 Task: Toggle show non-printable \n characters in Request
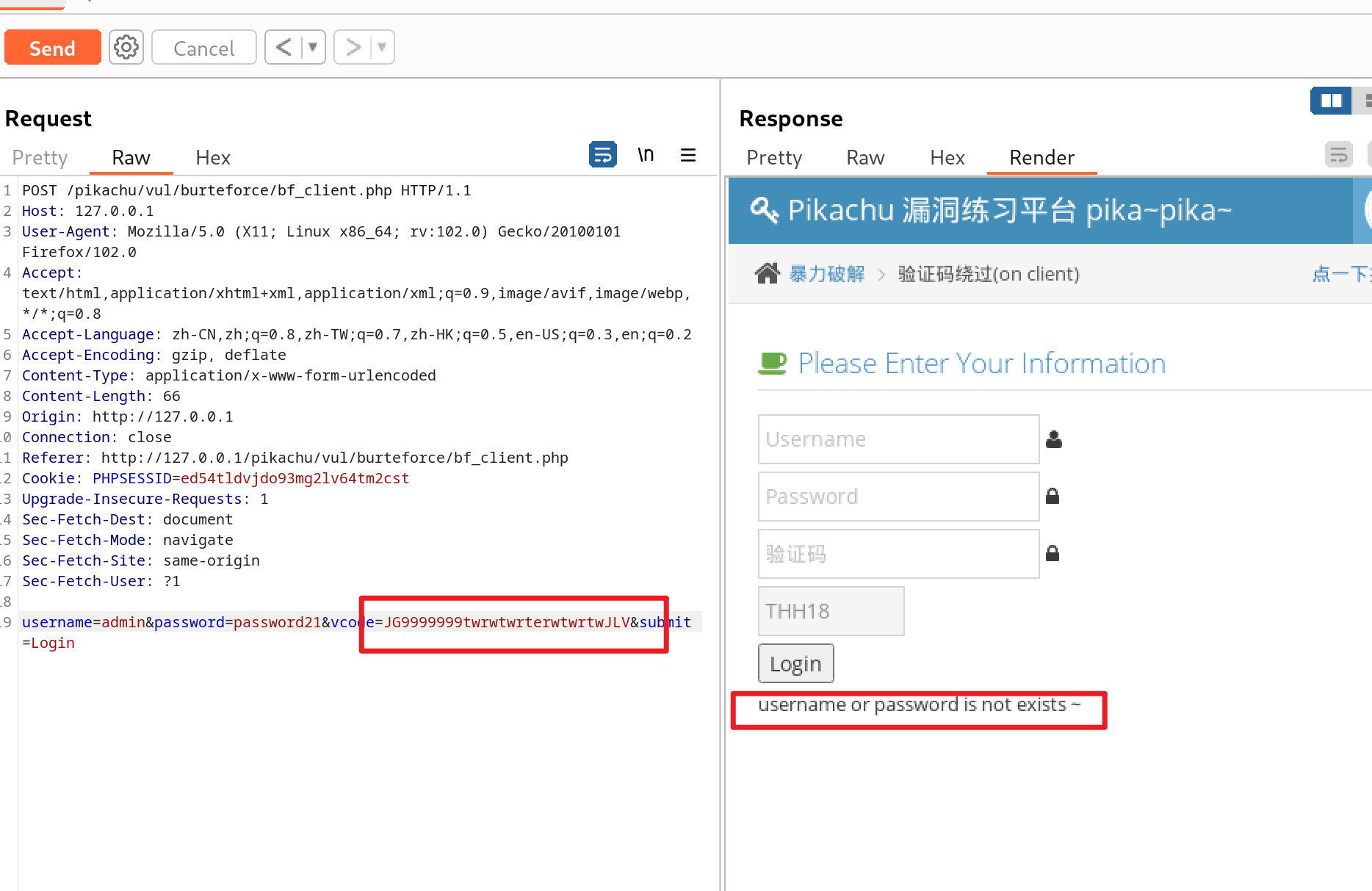[x=646, y=155]
